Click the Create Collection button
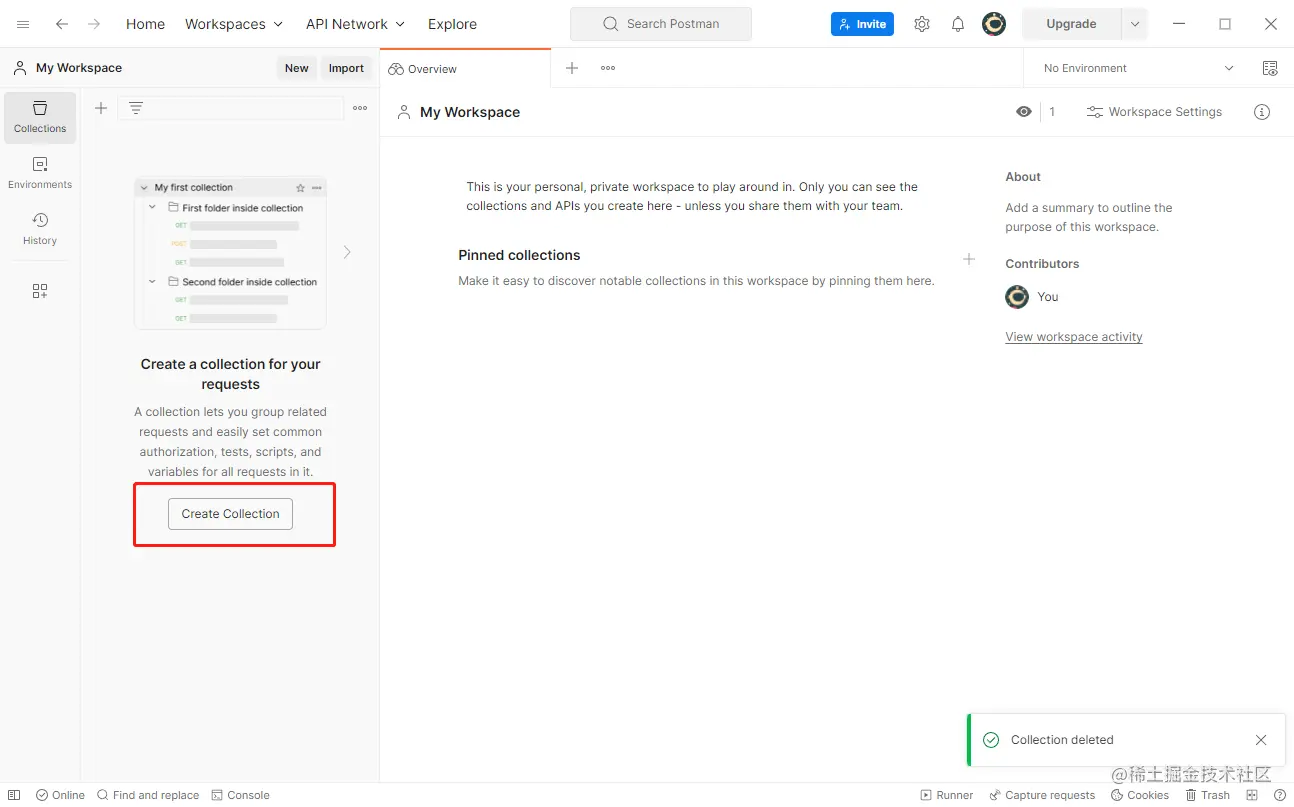This screenshot has height=807, width=1294. click(230, 513)
